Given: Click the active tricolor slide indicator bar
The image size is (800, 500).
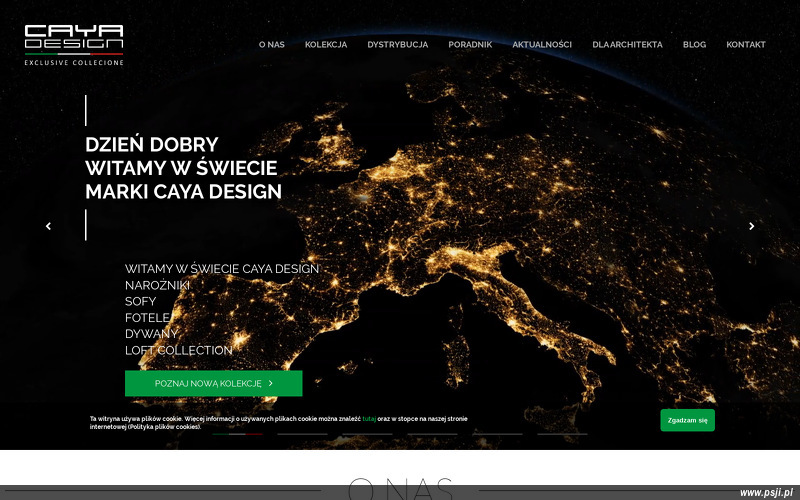Looking at the screenshot, I should 237,434.
